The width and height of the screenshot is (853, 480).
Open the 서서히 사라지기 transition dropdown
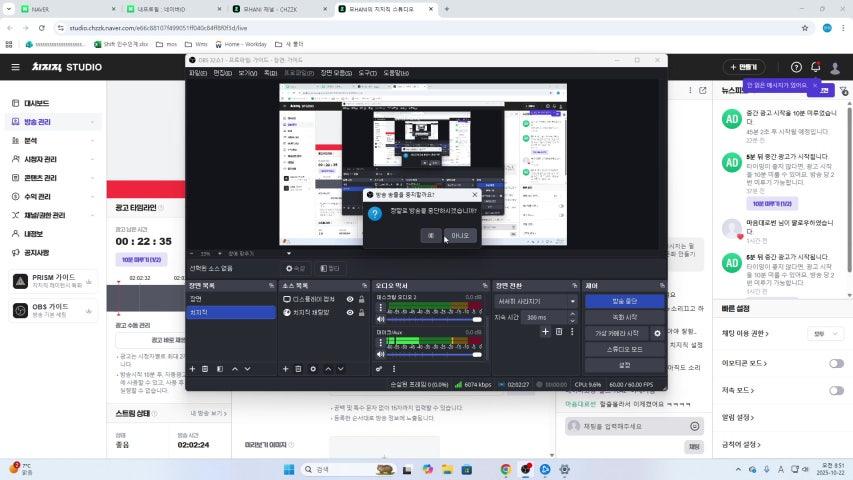(x=536, y=301)
